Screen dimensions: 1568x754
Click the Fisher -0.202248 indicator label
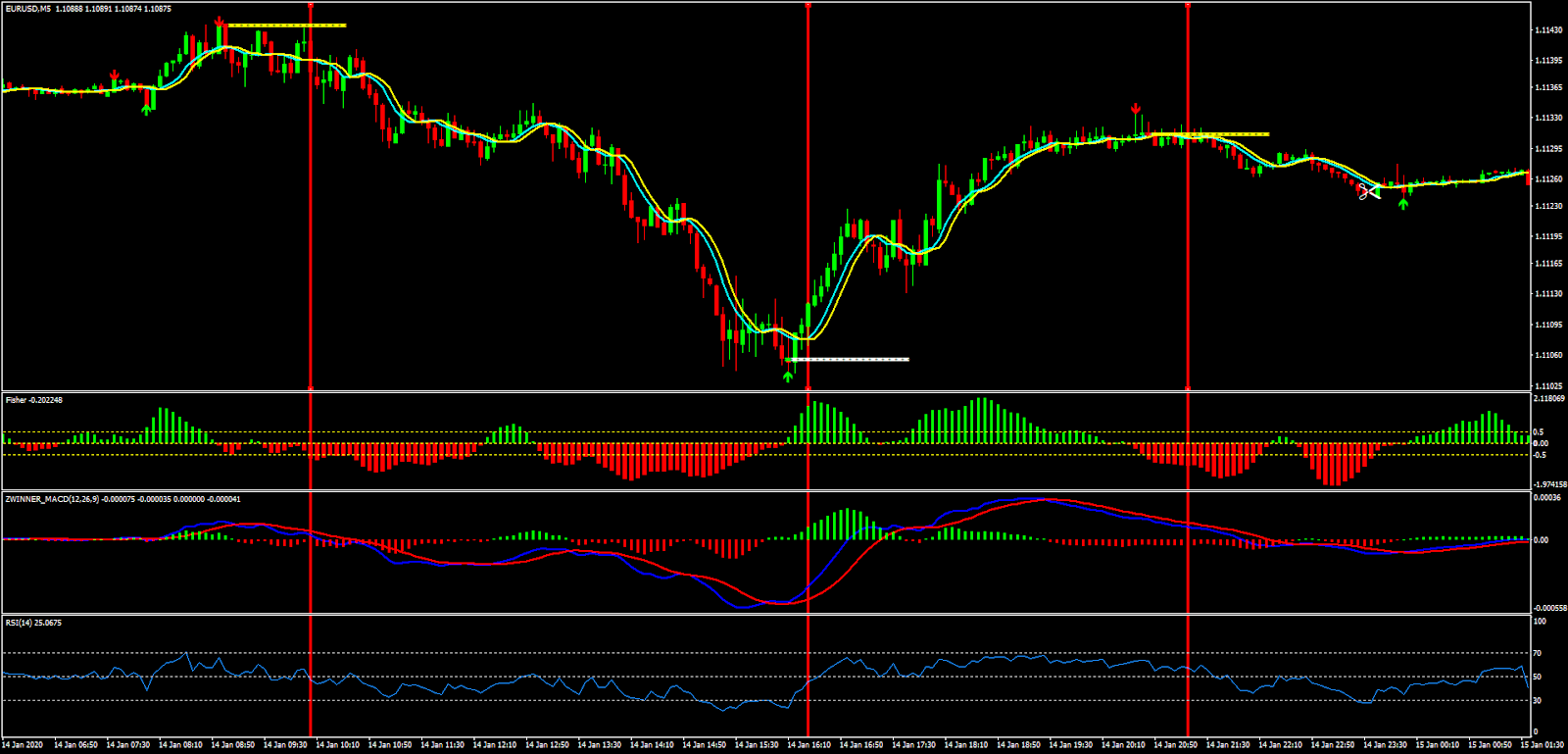click(x=34, y=400)
